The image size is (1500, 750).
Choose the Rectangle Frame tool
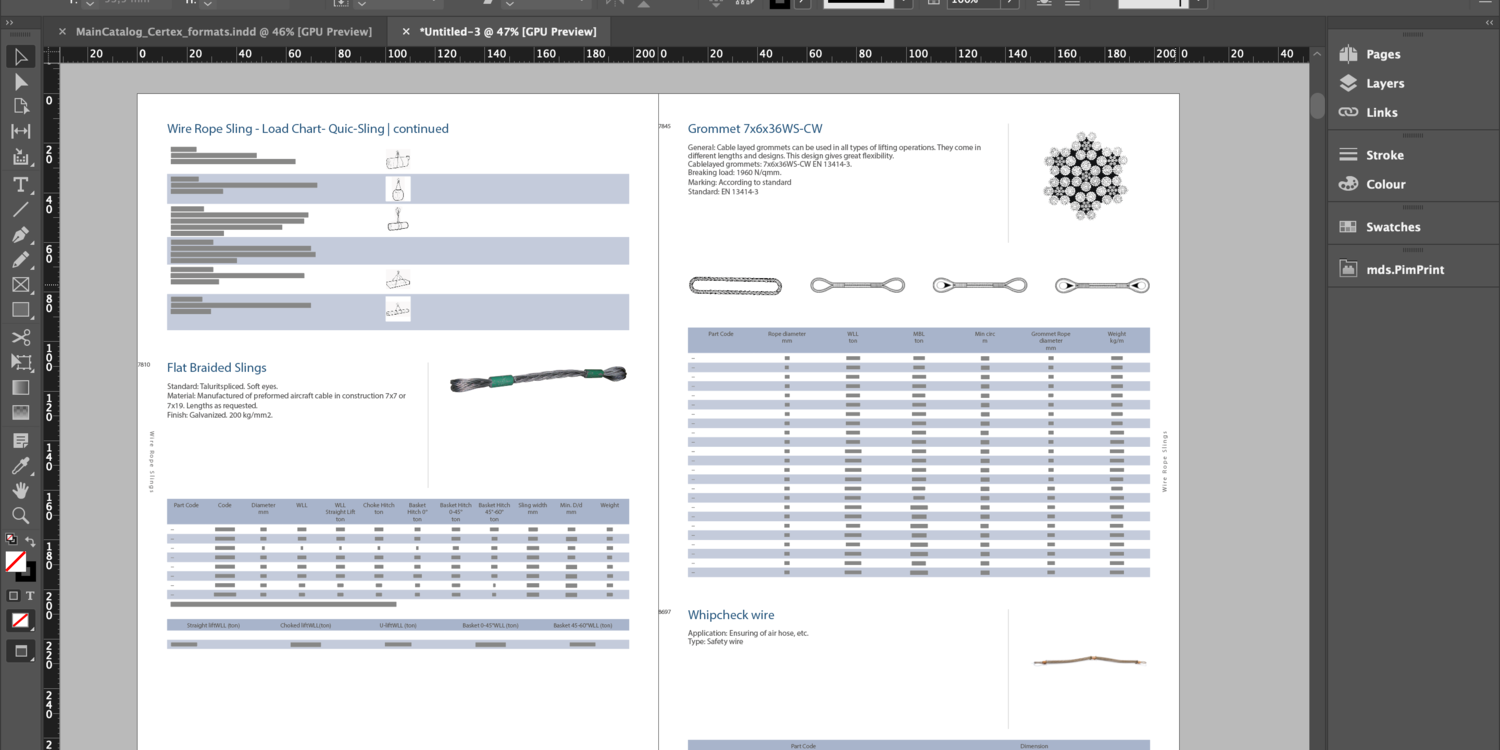(20, 285)
